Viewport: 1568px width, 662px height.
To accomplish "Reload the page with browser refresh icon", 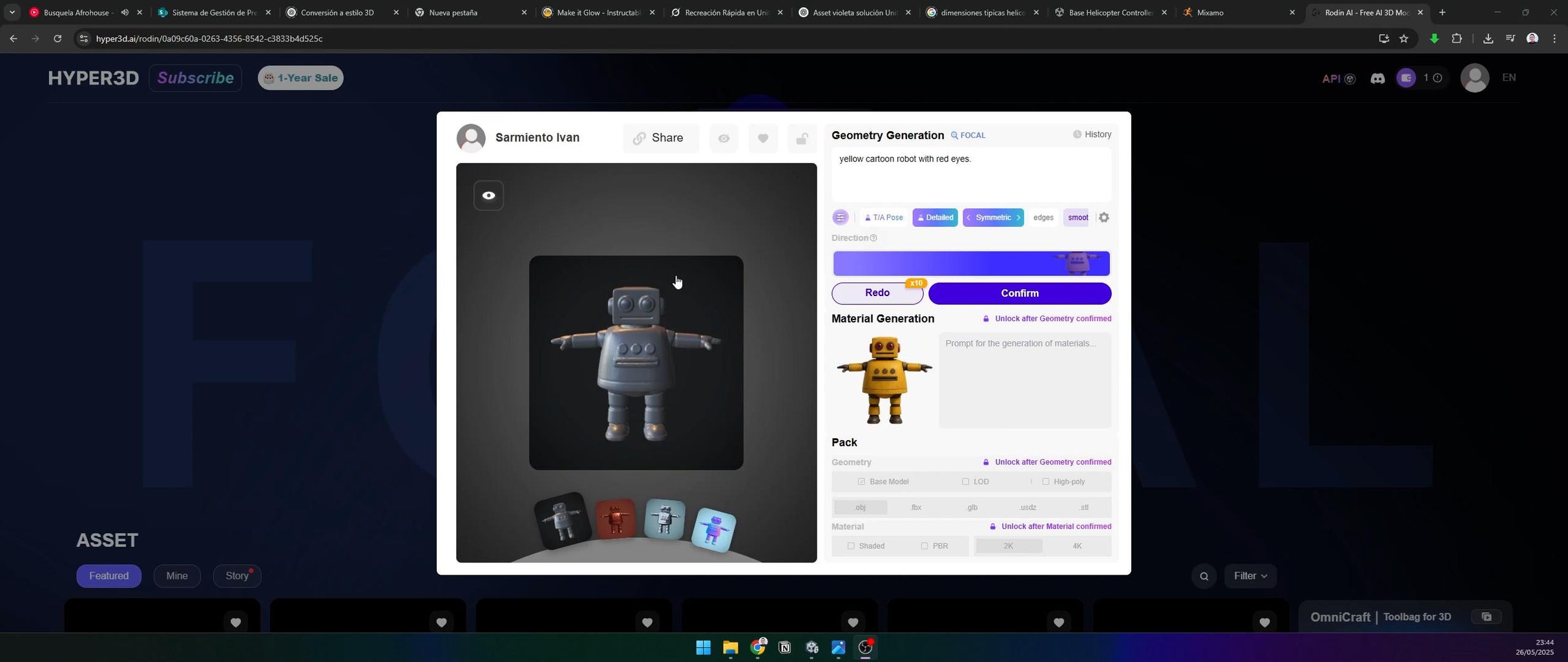I will coord(57,39).
